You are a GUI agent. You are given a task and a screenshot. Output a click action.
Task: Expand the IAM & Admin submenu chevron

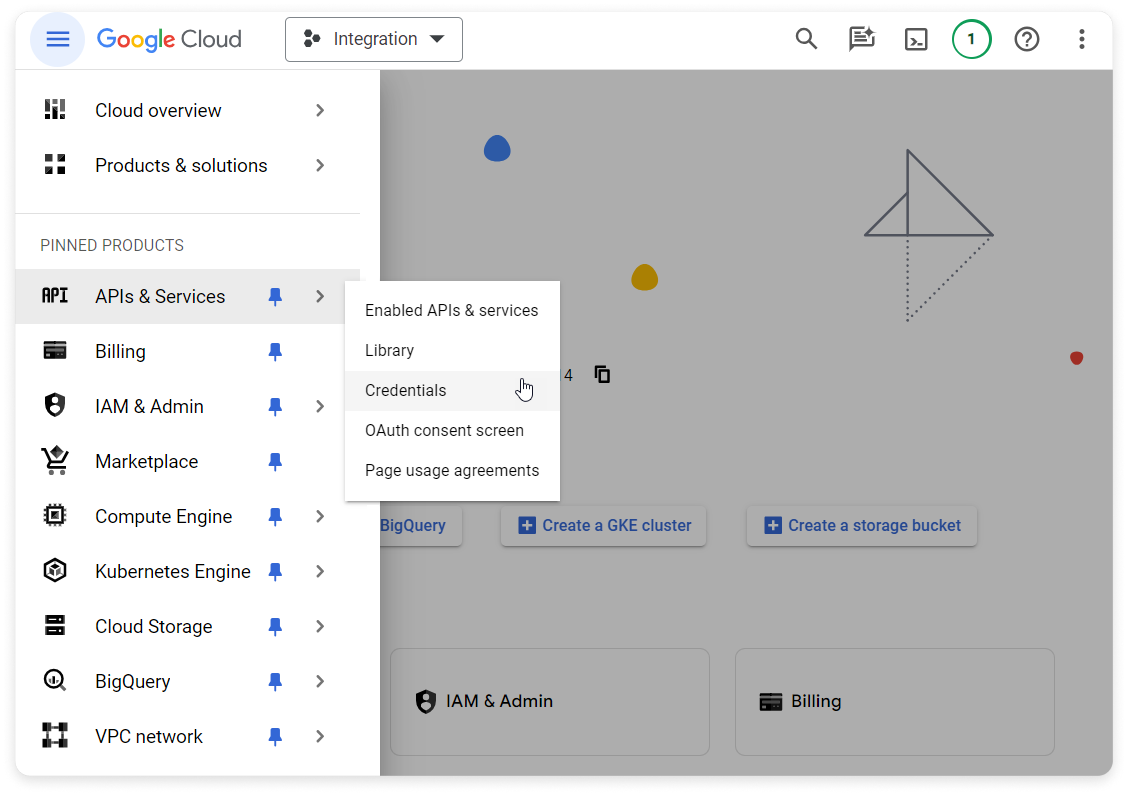click(x=320, y=406)
